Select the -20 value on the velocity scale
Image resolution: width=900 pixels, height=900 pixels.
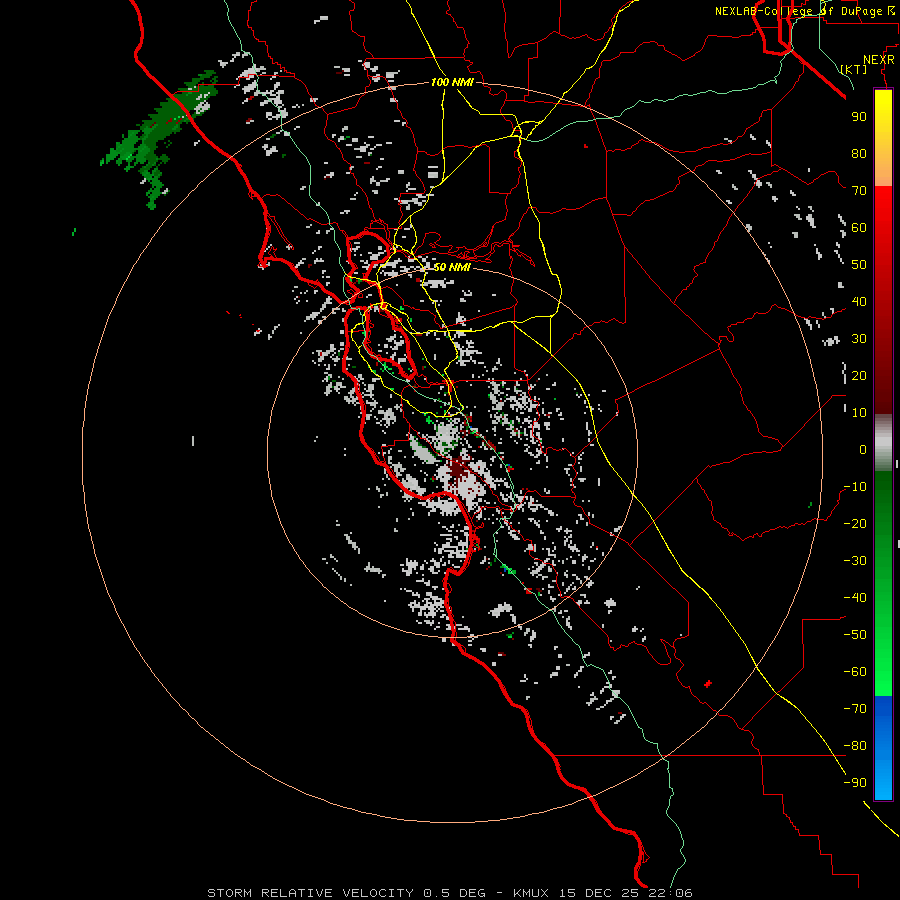855,523
